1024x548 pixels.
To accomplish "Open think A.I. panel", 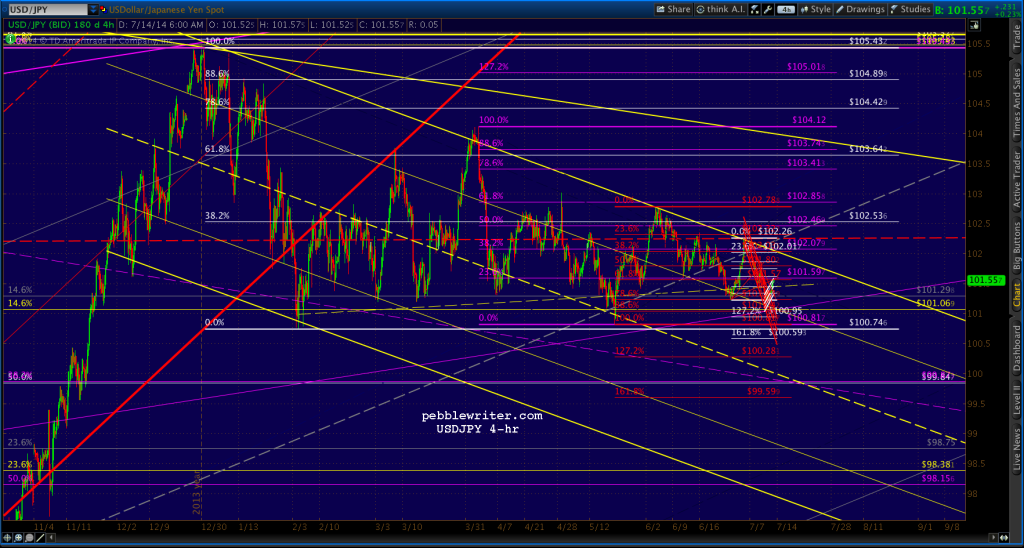I will click(x=721, y=9).
